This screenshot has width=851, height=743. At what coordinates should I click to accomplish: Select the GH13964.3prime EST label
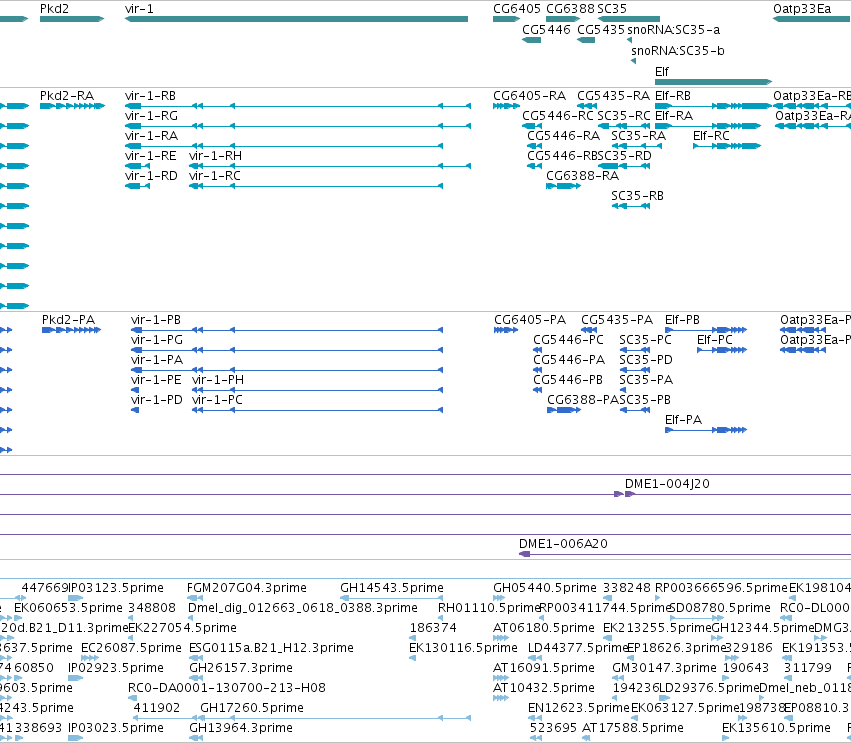[240, 728]
